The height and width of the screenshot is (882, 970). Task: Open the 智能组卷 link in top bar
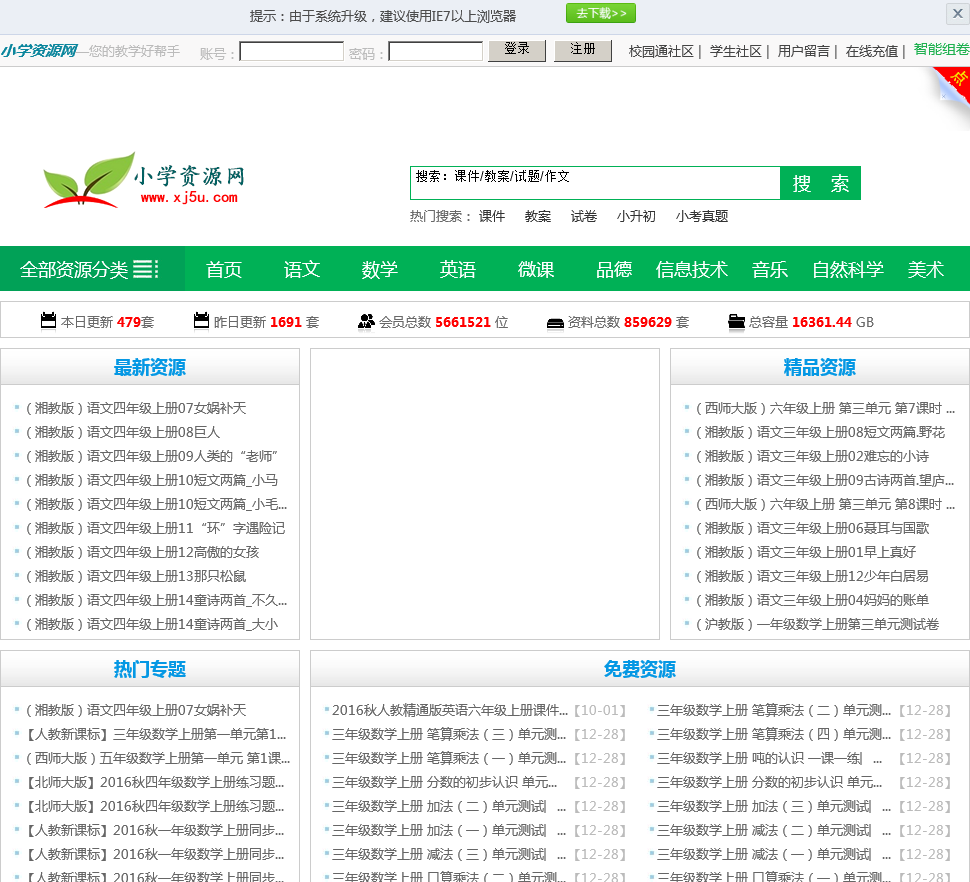[940, 50]
